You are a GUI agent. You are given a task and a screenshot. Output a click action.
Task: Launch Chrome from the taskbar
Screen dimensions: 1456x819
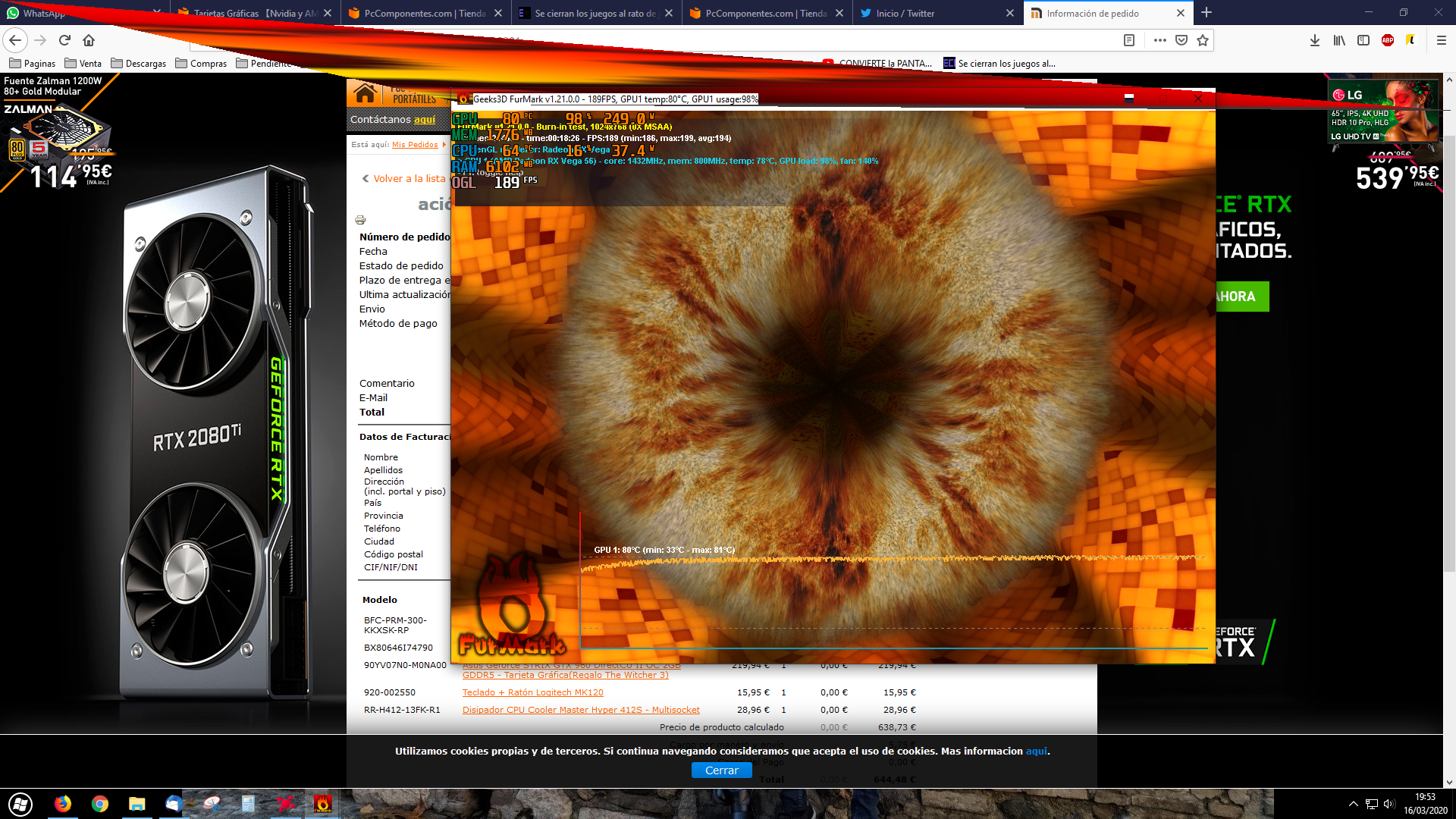click(x=100, y=804)
